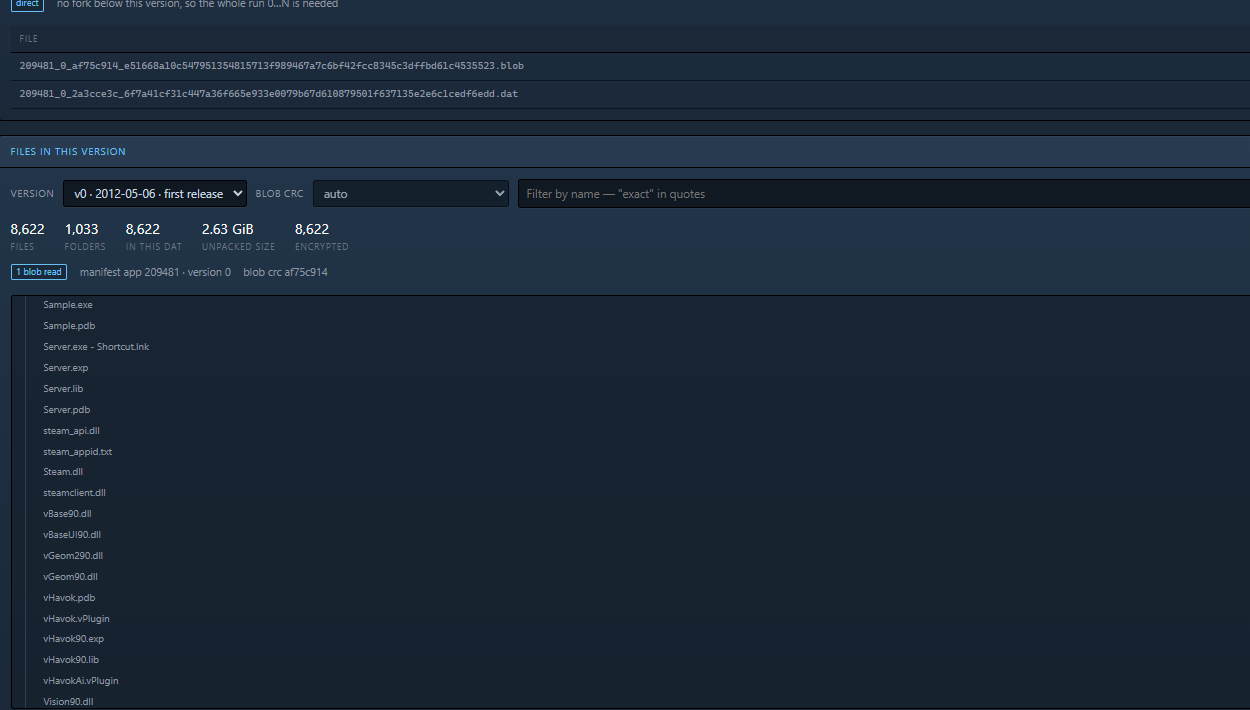The height and width of the screenshot is (710, 1250).
Task: Select vBase90.dll in the file list
Action: [67, 514]
